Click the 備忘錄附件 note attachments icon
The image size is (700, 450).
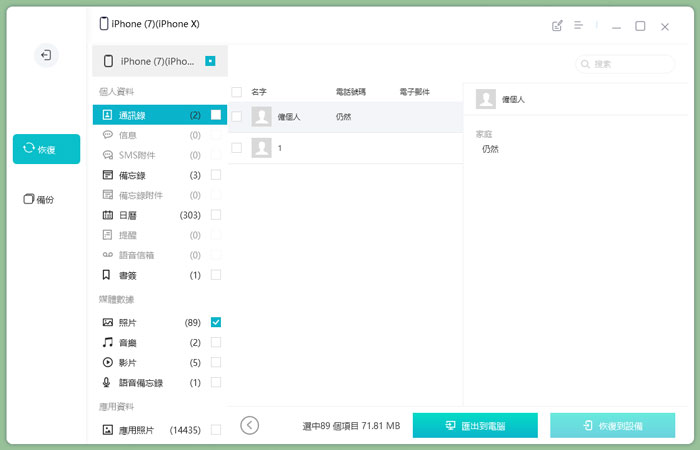tap(108, 195)
